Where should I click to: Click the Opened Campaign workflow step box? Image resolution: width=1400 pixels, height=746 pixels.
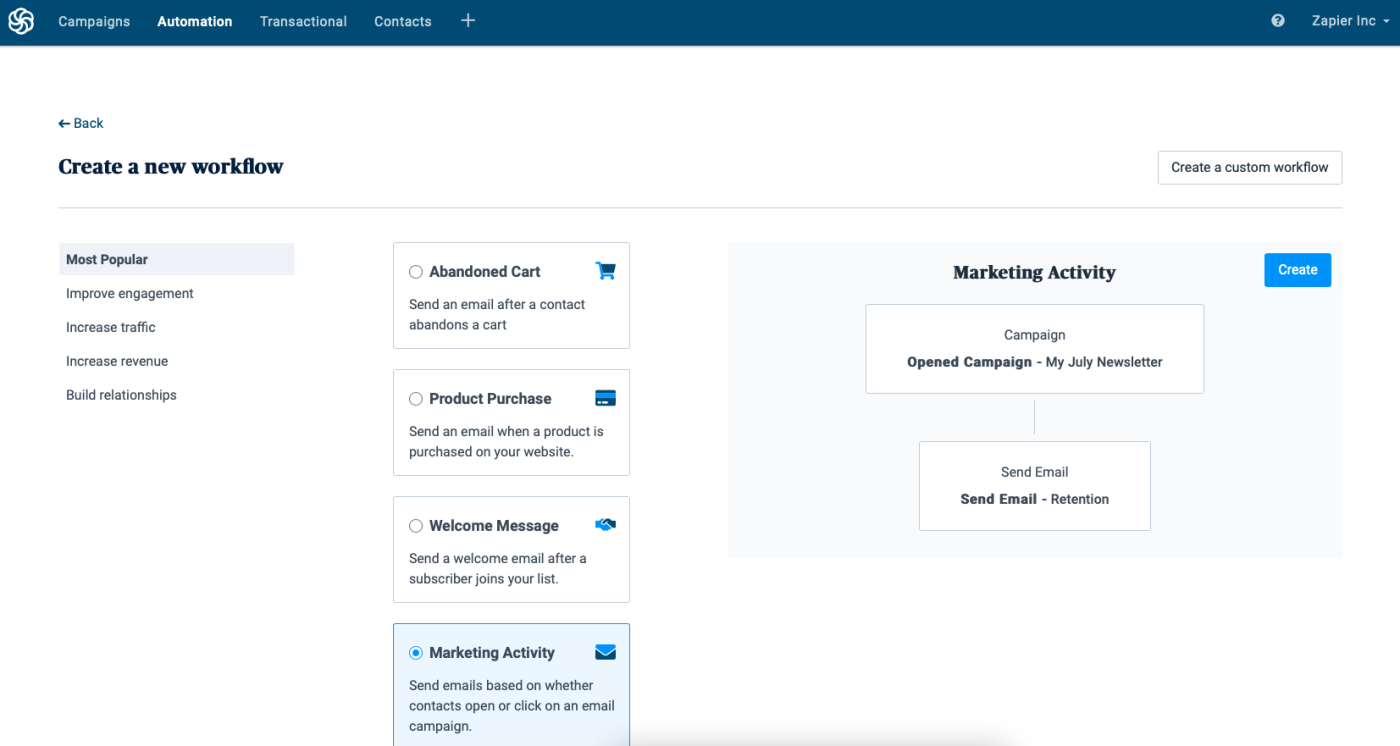[1034, 349]
